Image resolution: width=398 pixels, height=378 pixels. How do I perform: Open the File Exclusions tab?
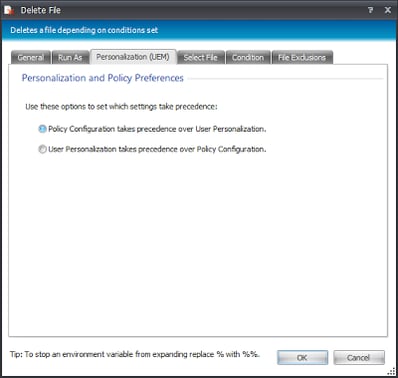[x=302, y=58]
